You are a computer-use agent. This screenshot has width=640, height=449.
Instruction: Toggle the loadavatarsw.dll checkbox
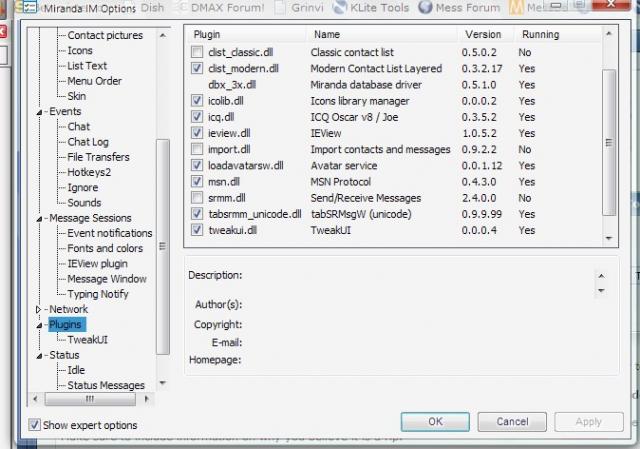pyautogui.click(x=197, y=165)
